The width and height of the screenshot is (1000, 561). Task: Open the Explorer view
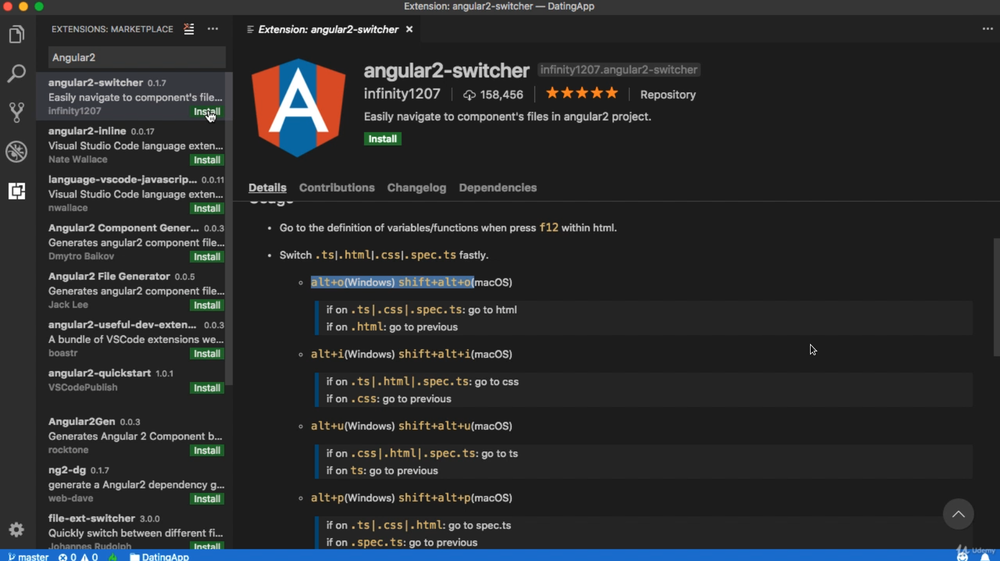(x=16, y=35)
